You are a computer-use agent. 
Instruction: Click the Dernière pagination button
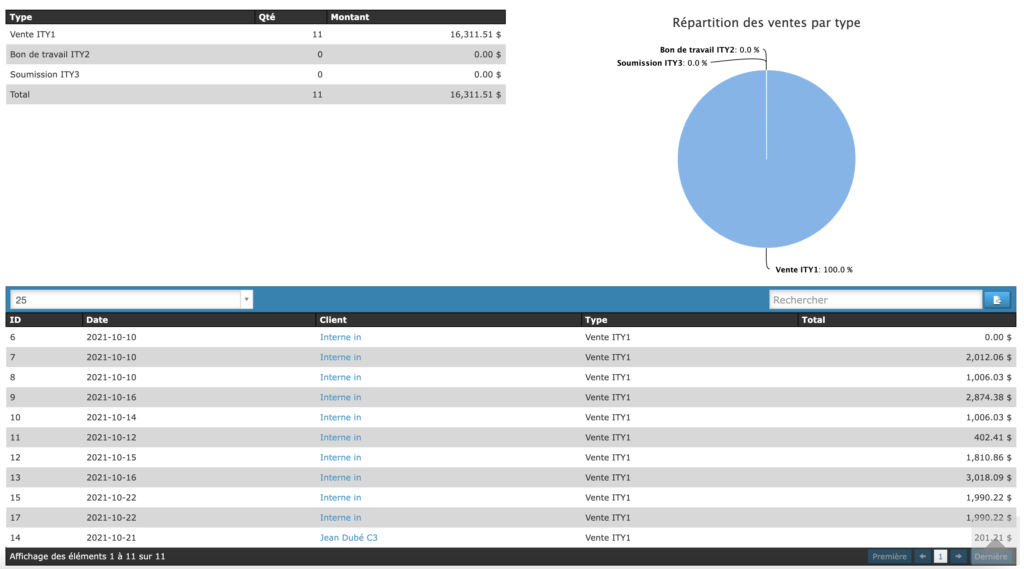991,556
